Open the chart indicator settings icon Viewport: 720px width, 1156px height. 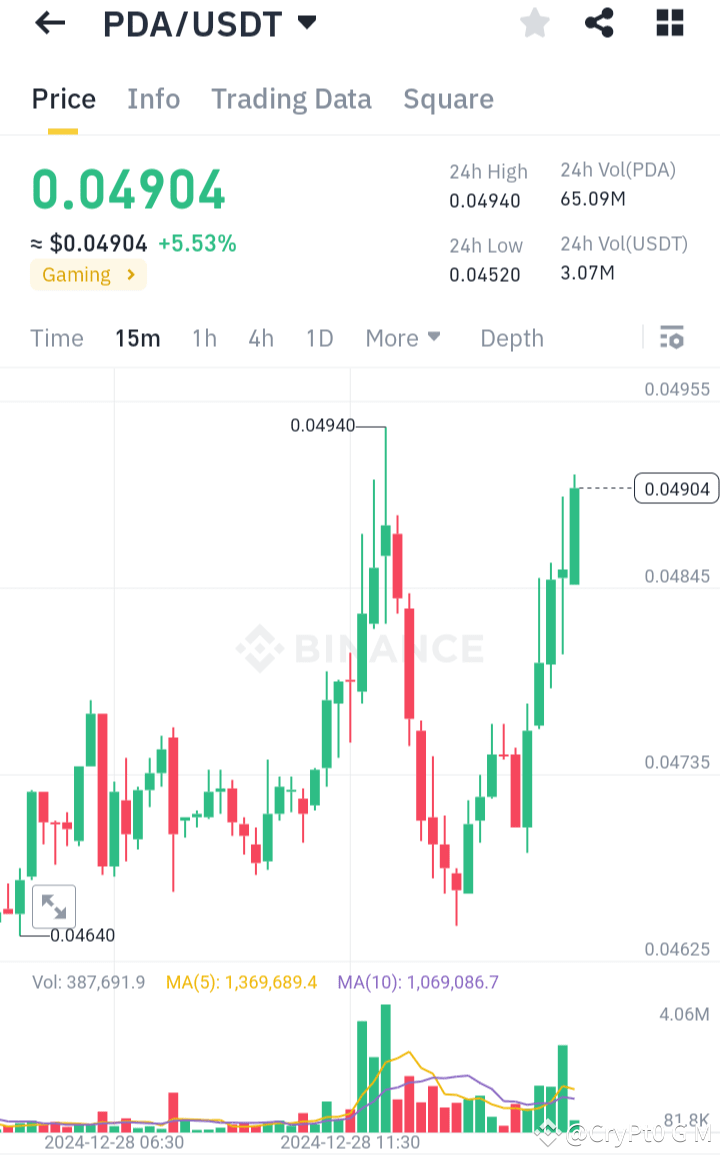[671, 338]
